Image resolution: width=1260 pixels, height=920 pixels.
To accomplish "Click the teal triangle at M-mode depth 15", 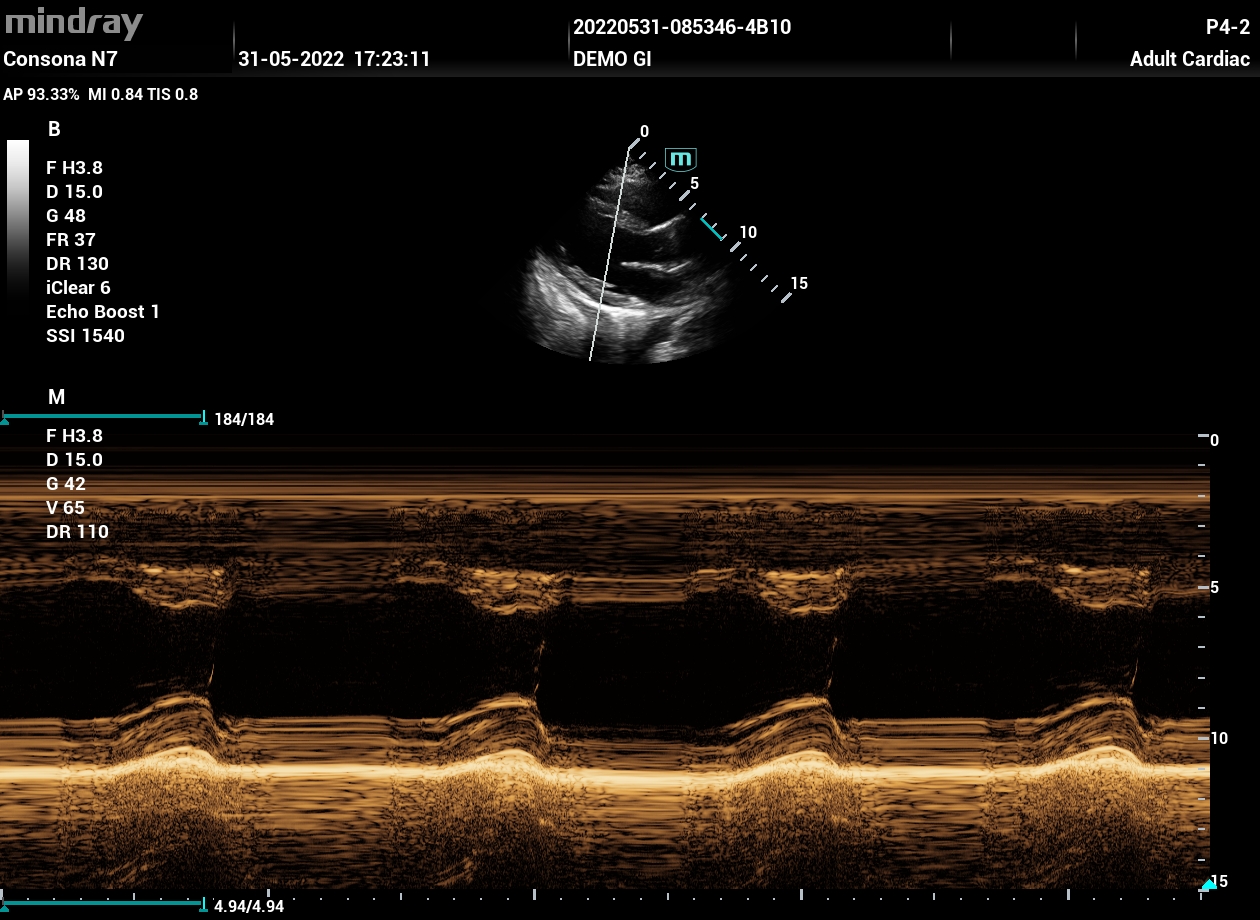I will (1206, 884).
